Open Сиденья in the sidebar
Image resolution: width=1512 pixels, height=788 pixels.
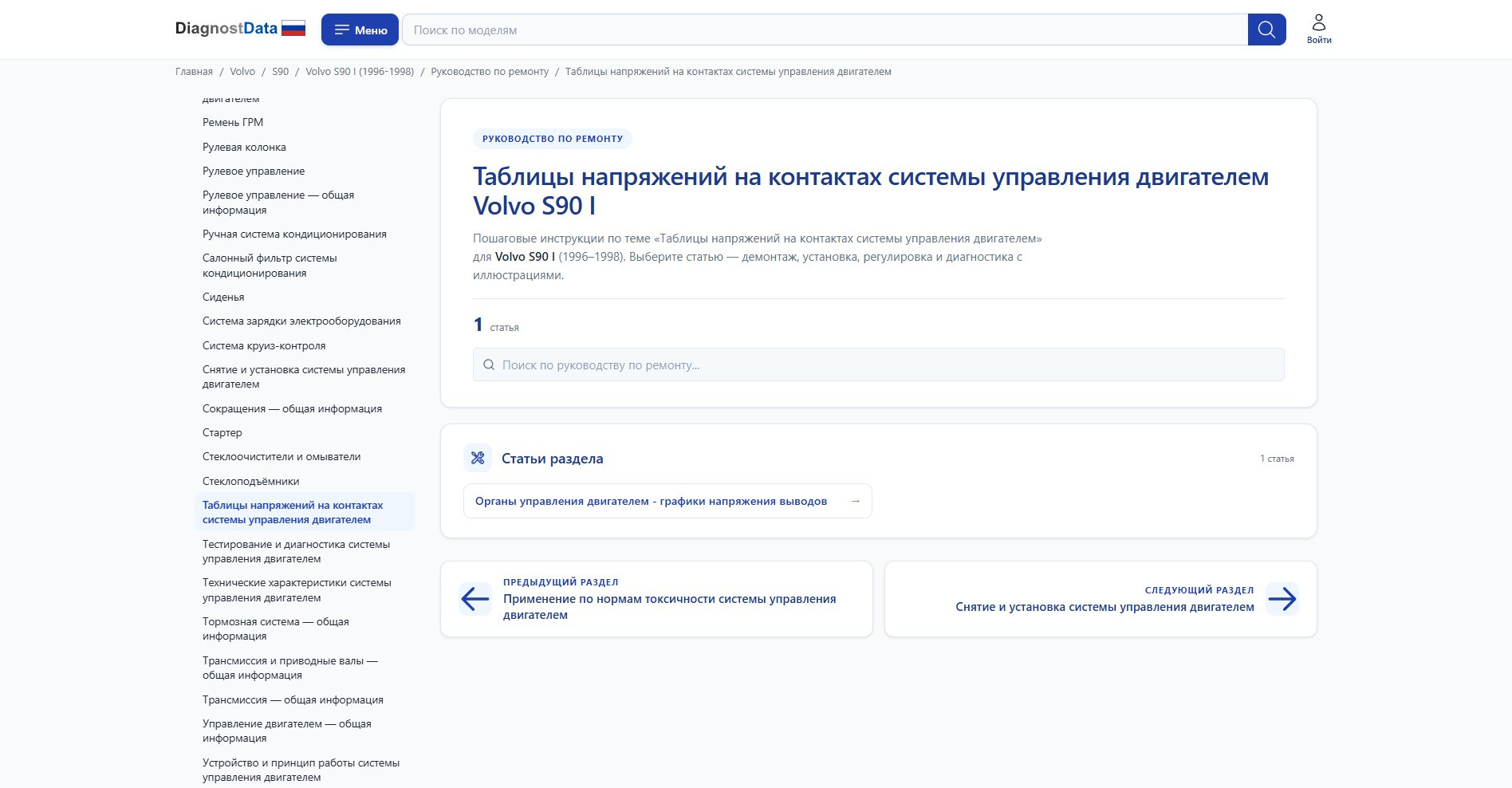click(x=223, y=297)
